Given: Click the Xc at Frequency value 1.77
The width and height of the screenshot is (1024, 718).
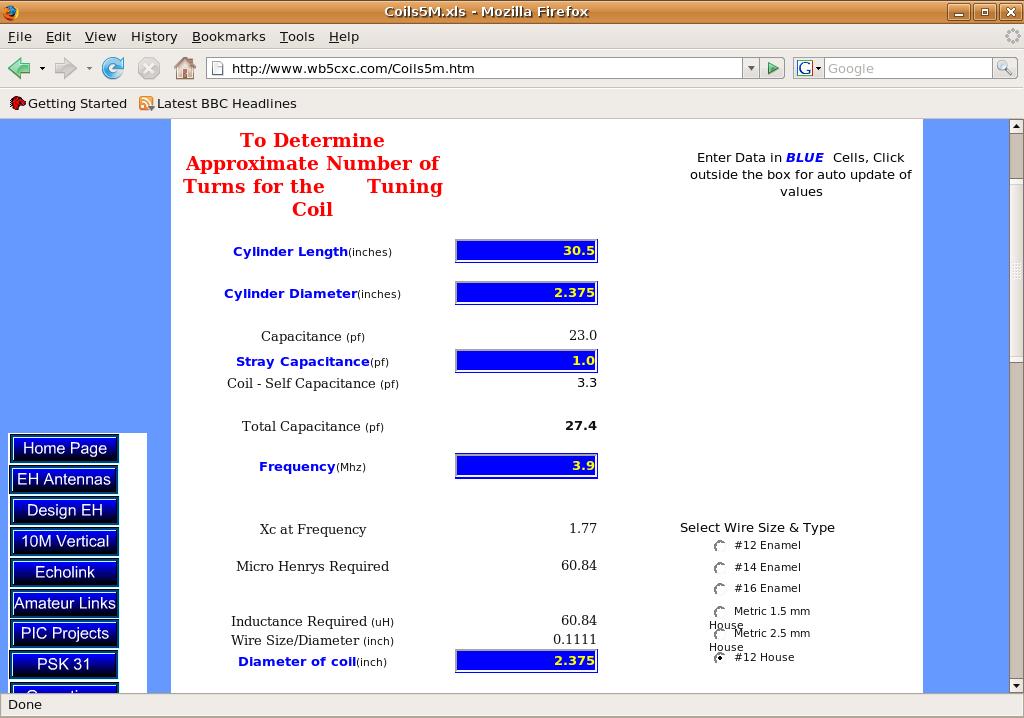Looking at the screenshot, I should pos(583,528).
